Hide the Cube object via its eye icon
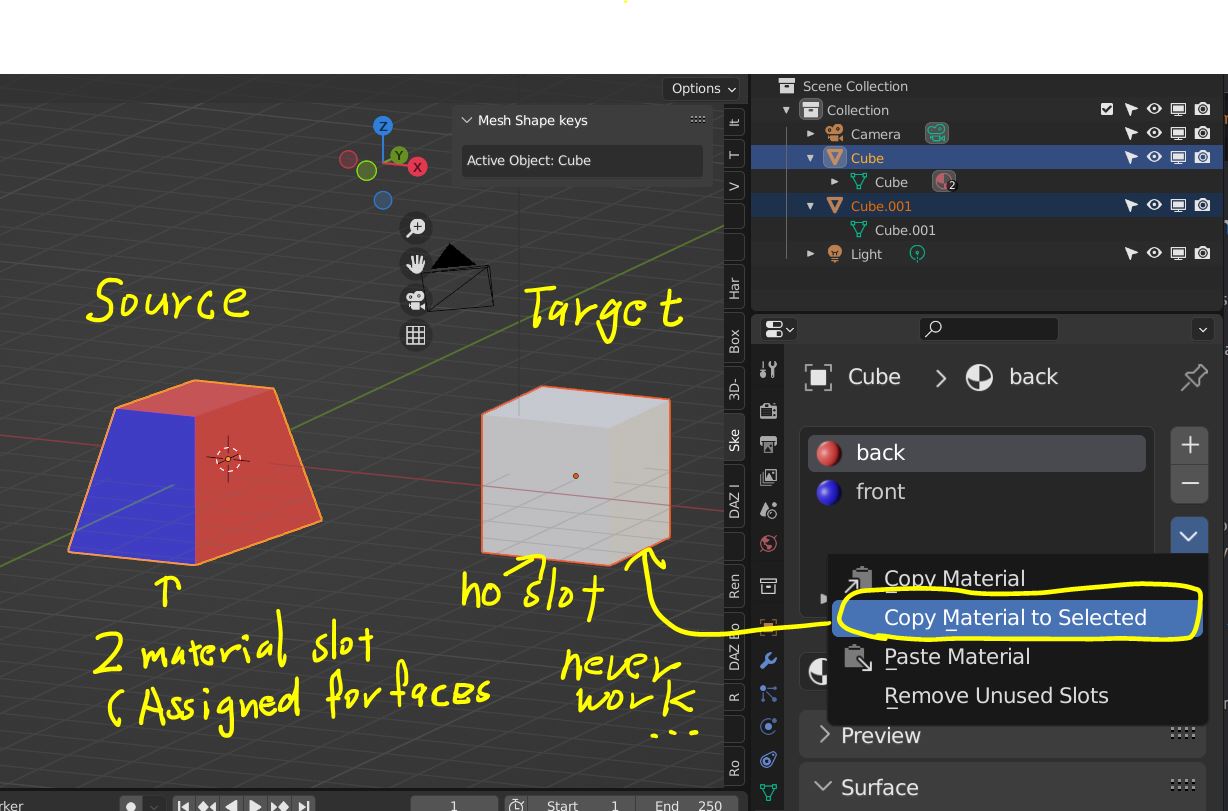Screen dimensions: 1228x811 pos(1154,157)
